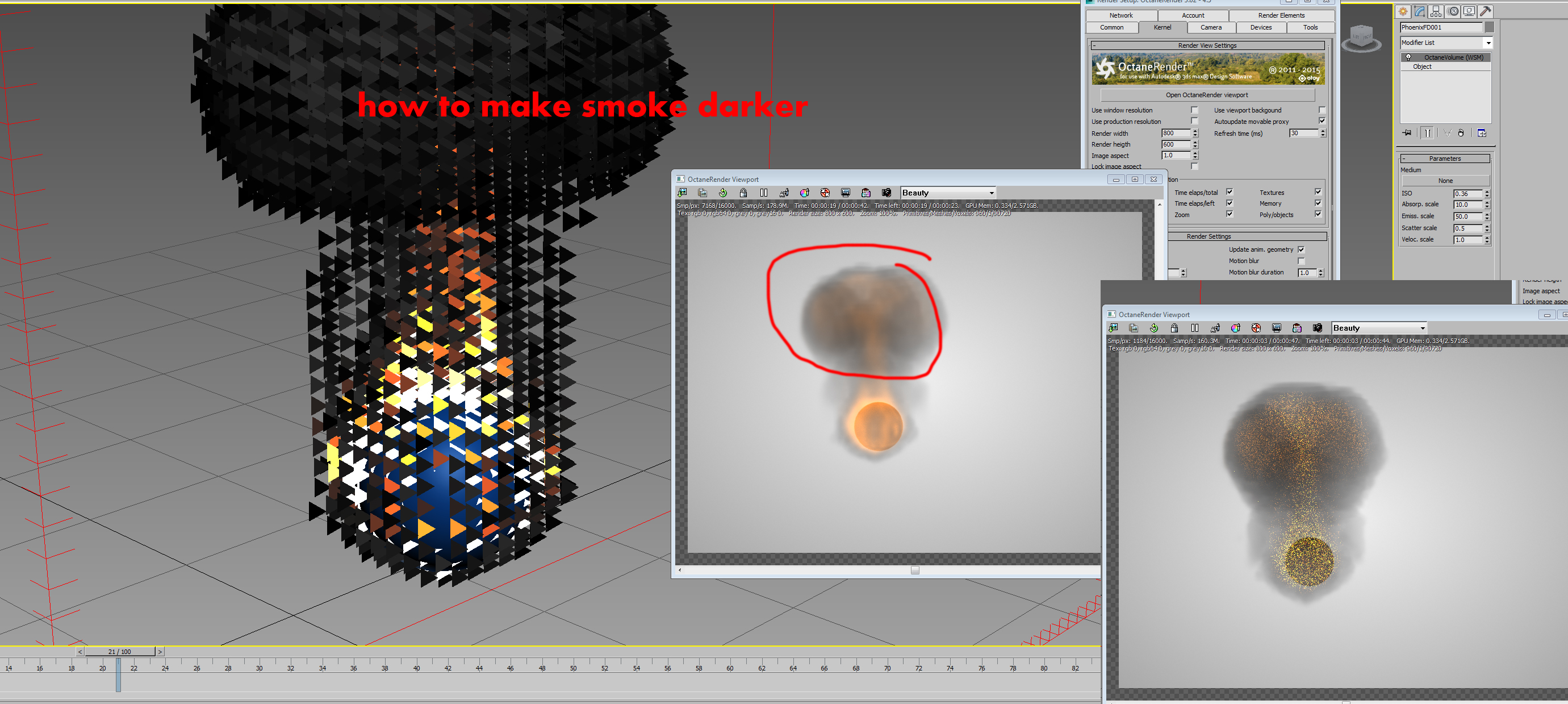Click the Pin Stack icon

[x=1407, y=133]
